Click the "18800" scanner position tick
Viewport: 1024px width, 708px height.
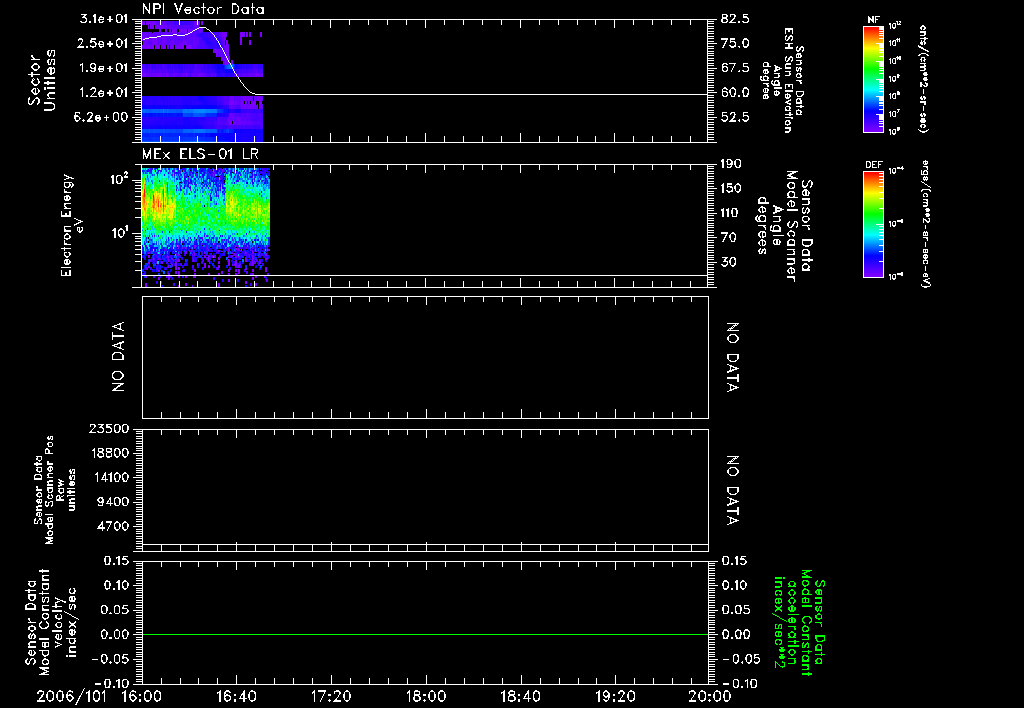(112, 453)
